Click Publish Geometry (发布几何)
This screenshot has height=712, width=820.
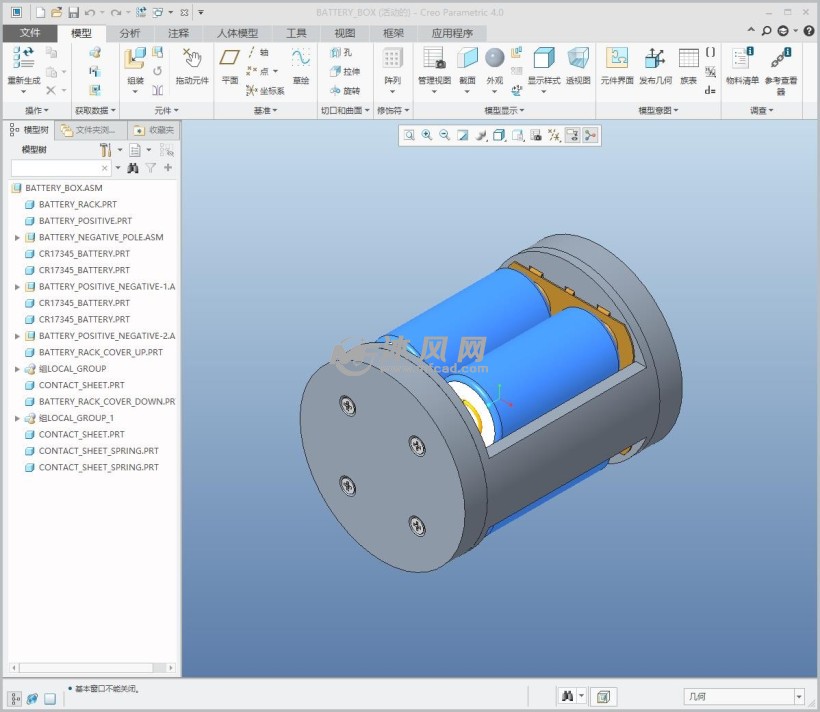coord(655,58)
